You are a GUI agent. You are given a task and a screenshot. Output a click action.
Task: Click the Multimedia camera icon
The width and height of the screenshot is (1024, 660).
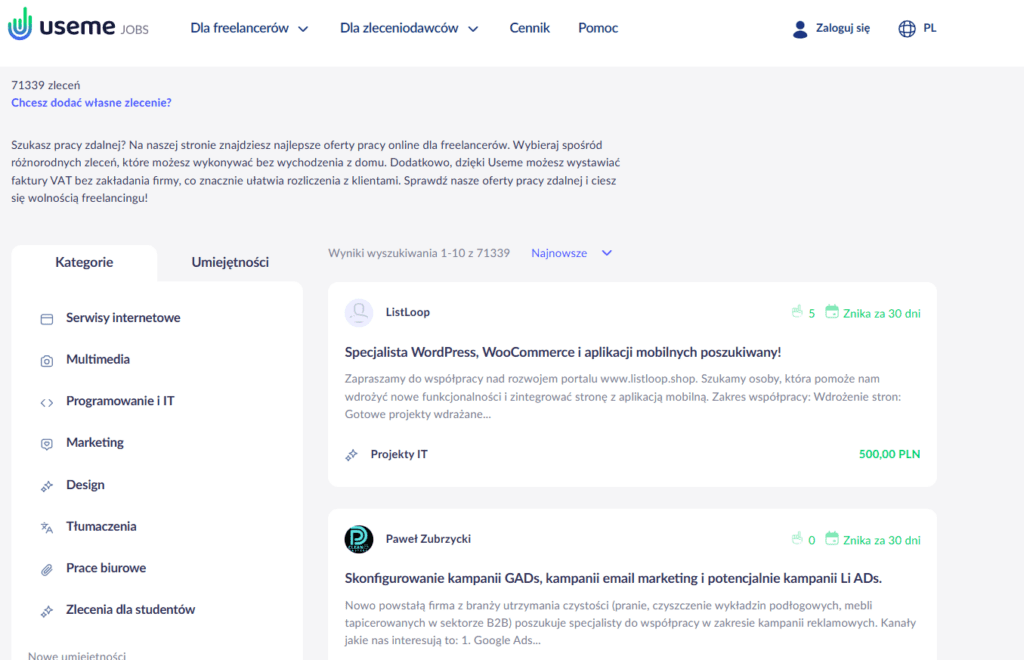46,360
